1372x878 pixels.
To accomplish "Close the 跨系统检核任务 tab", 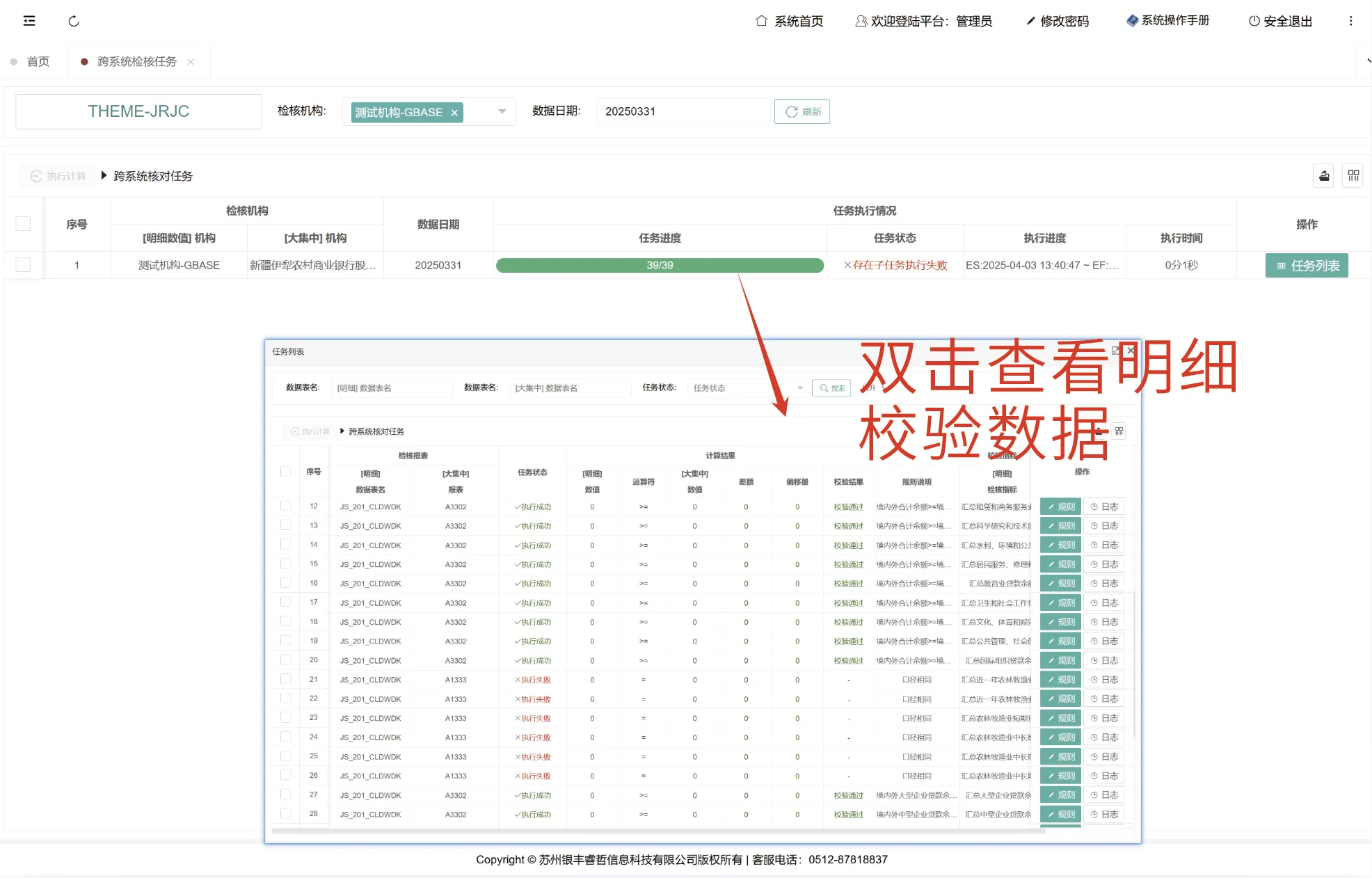I will [191, 62].
